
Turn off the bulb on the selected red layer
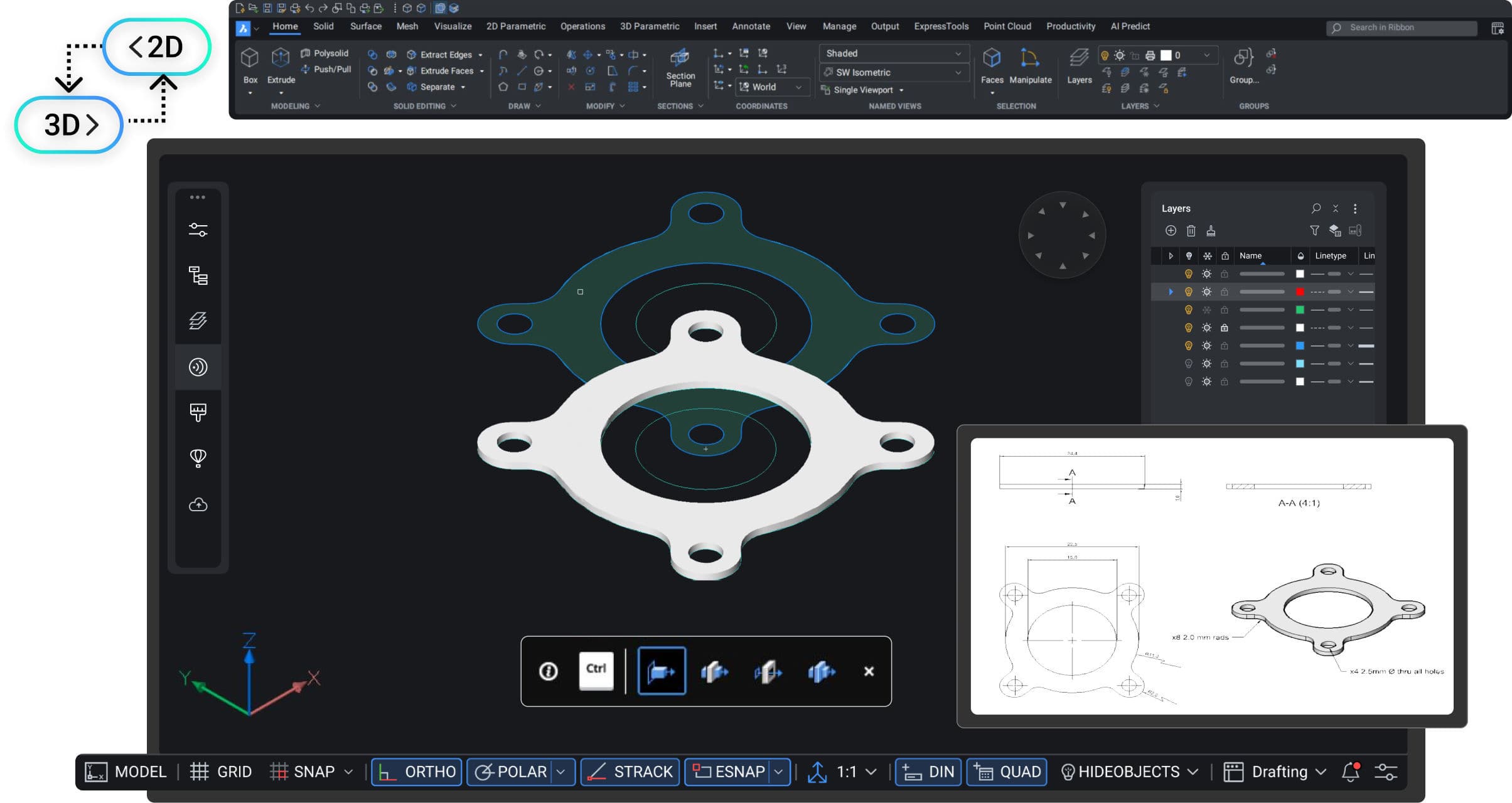click(x=1189, y=291)
